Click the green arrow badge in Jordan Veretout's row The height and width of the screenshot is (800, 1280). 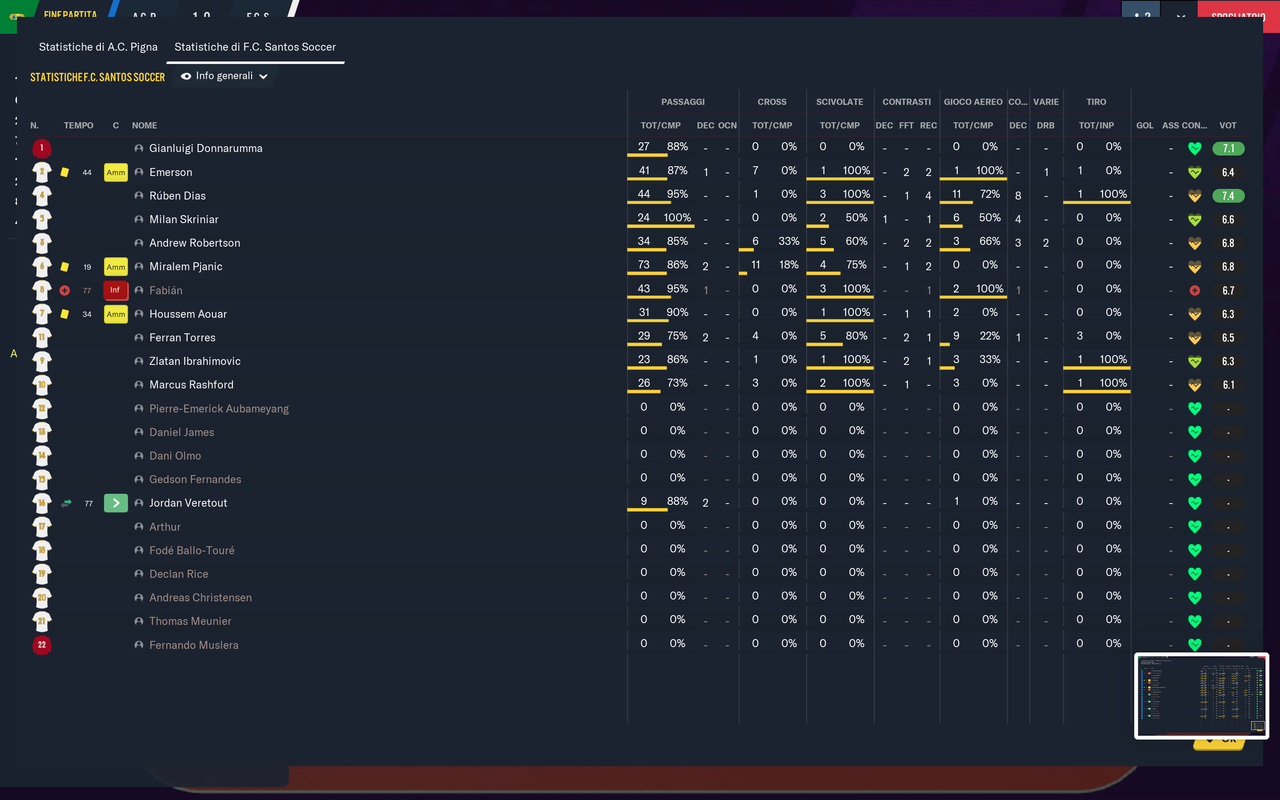pos(116,503)
